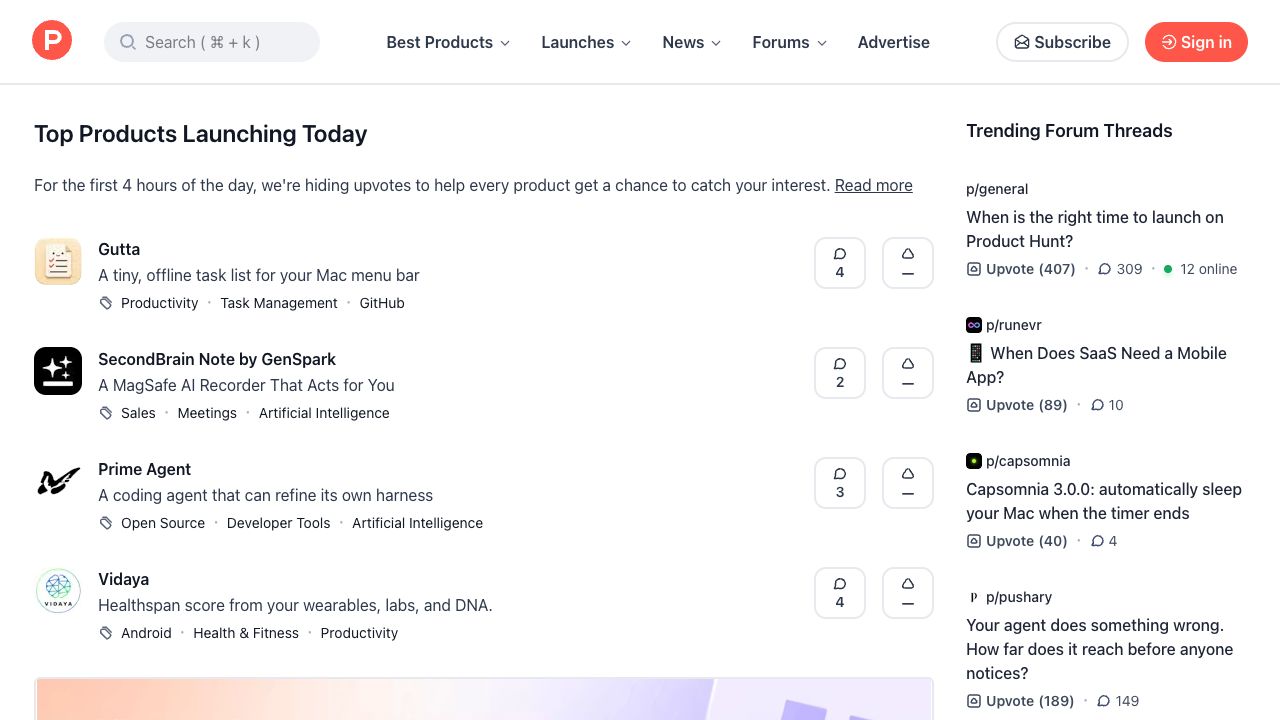Screen dimensions: 1280x720
Task: Open comments for SecondBrain Note
Action: [x=840, y=373]
